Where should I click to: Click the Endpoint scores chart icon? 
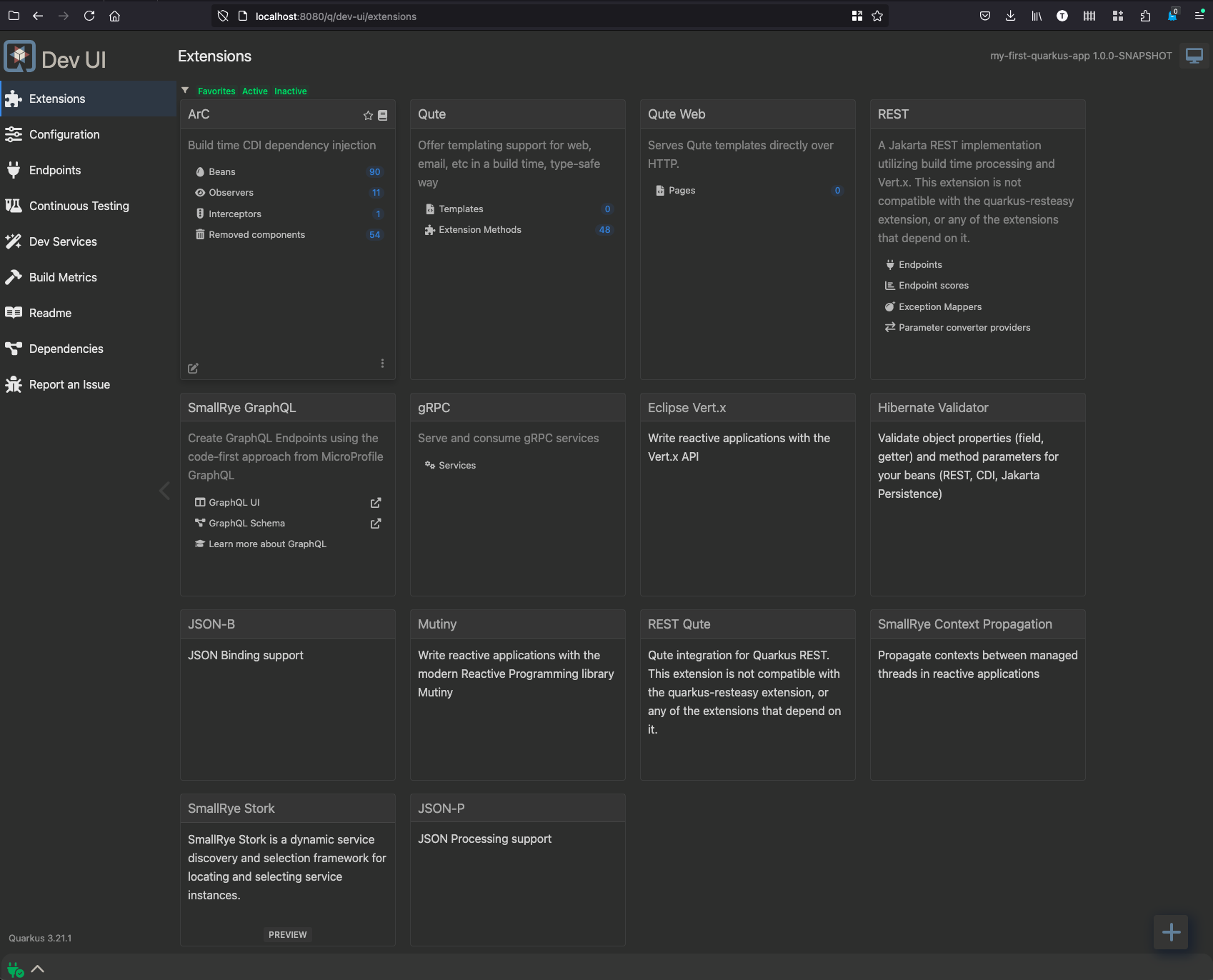point(890,286)
